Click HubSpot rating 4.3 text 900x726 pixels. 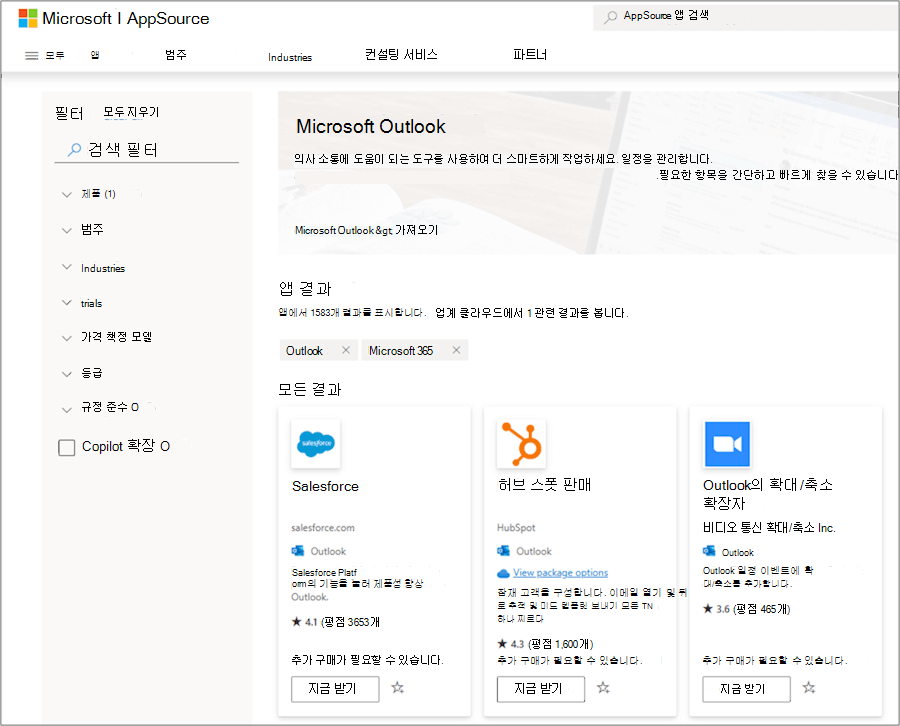(x=545, y=644)
